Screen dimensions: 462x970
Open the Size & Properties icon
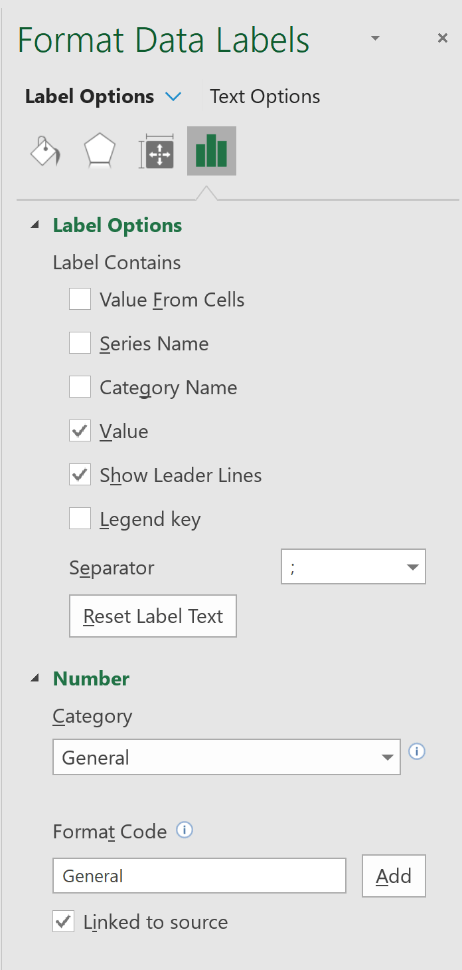[x=156, y=152]
